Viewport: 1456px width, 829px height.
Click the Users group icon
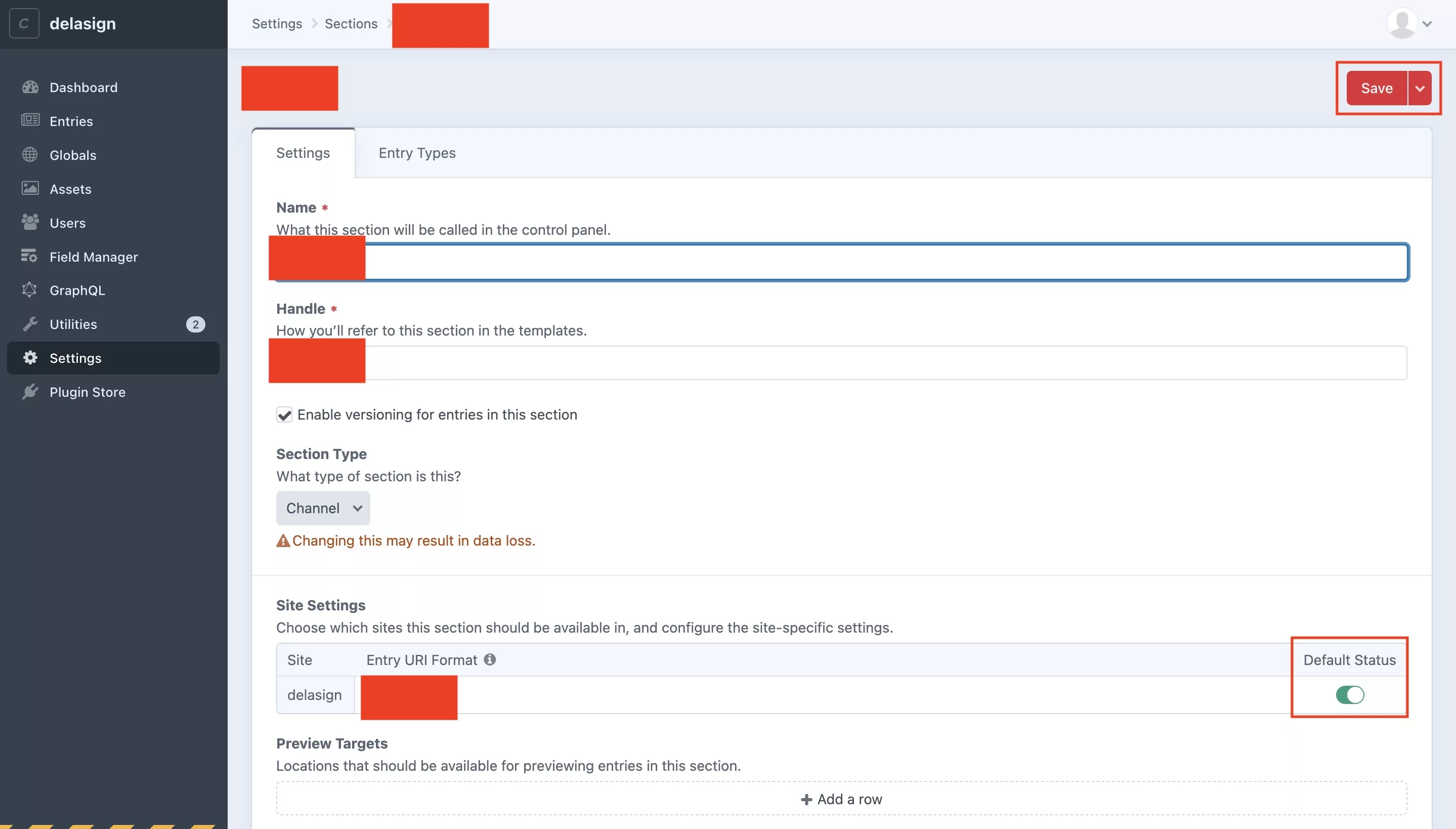[x=30, y=222]
